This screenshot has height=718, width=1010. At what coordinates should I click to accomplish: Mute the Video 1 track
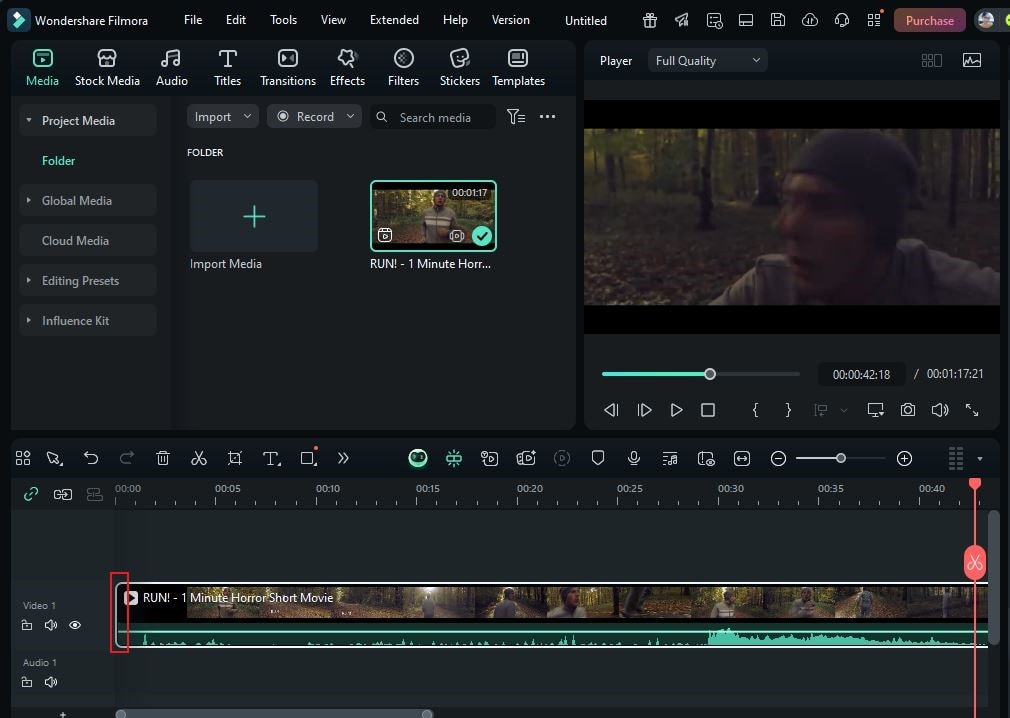51,625
